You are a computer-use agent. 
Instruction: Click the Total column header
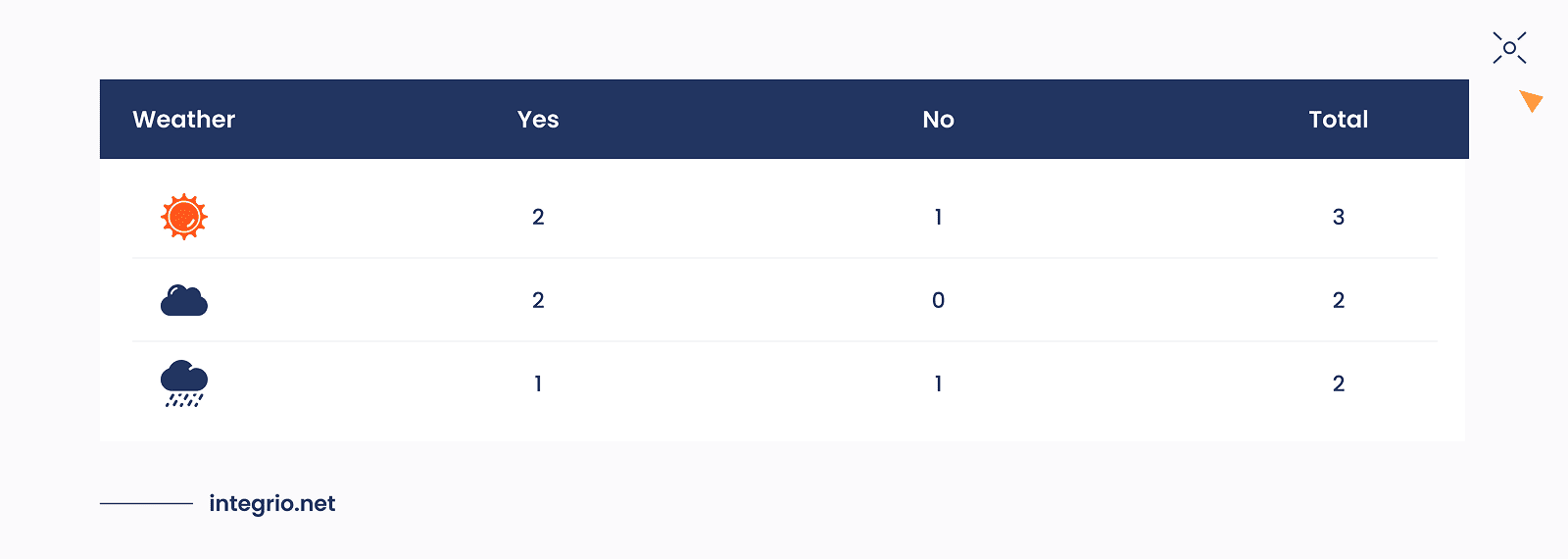[x=1338, y=120]
